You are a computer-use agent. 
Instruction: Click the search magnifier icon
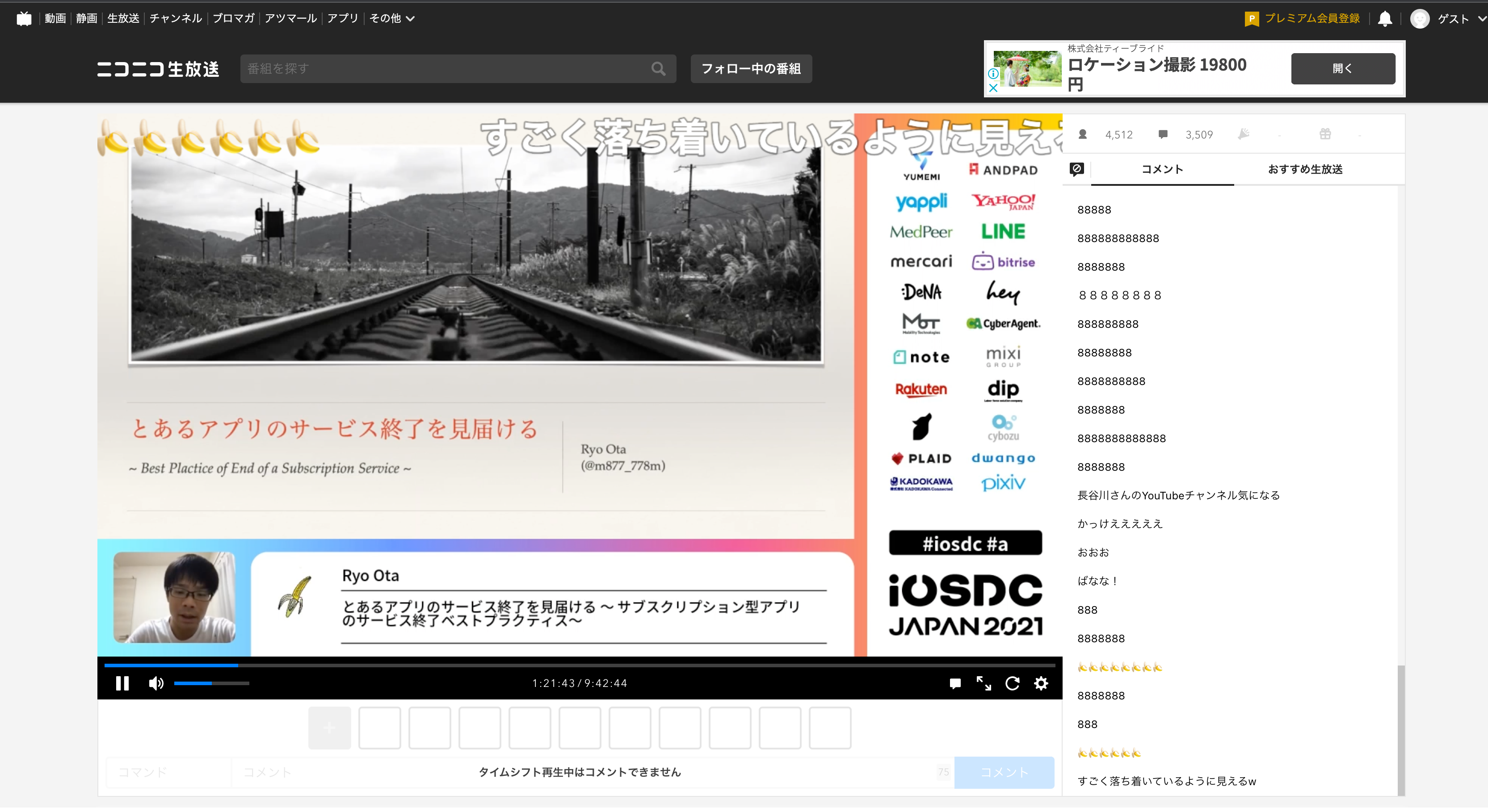pyautogui.click(x=659, y=68)
